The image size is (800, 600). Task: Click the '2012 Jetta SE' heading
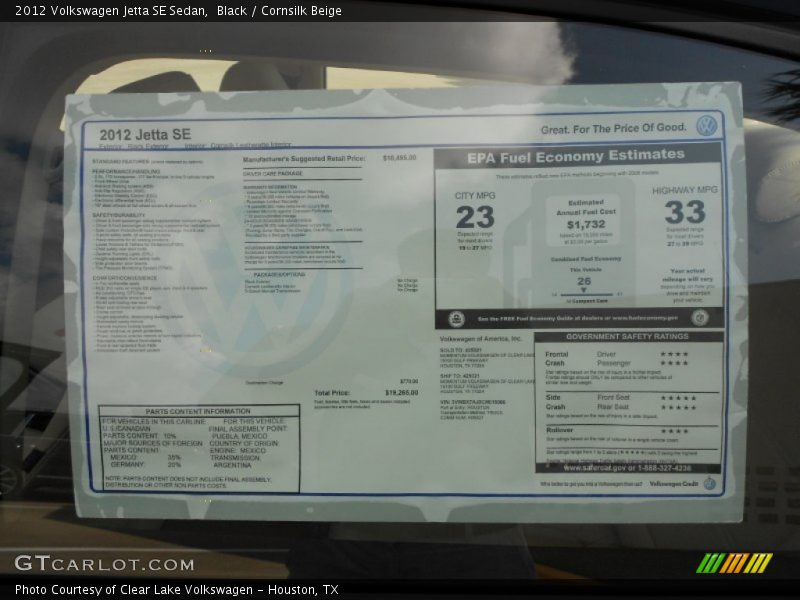[x=145, y=135]
